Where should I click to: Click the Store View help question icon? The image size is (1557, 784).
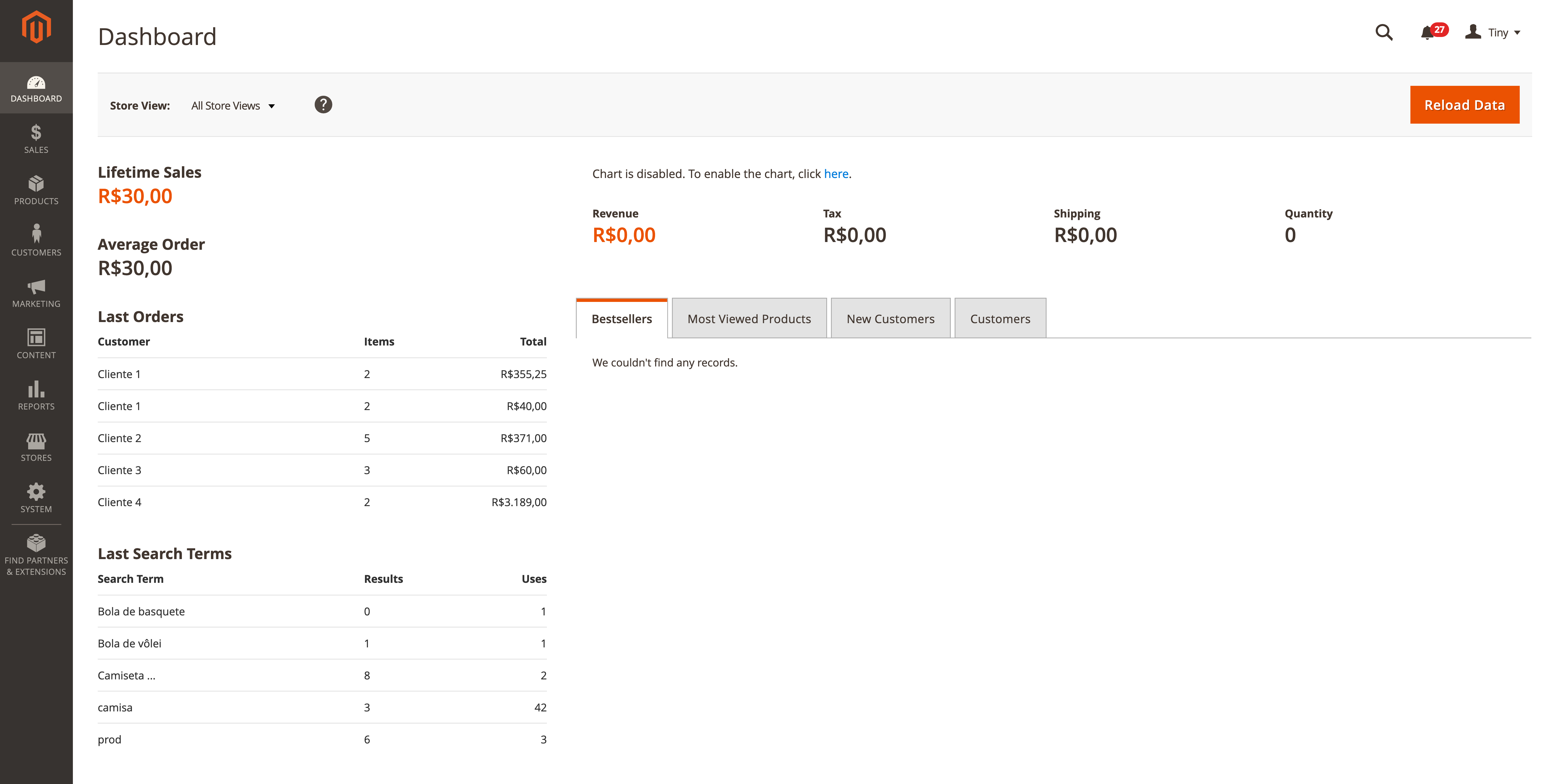click(x=323, y=105)
